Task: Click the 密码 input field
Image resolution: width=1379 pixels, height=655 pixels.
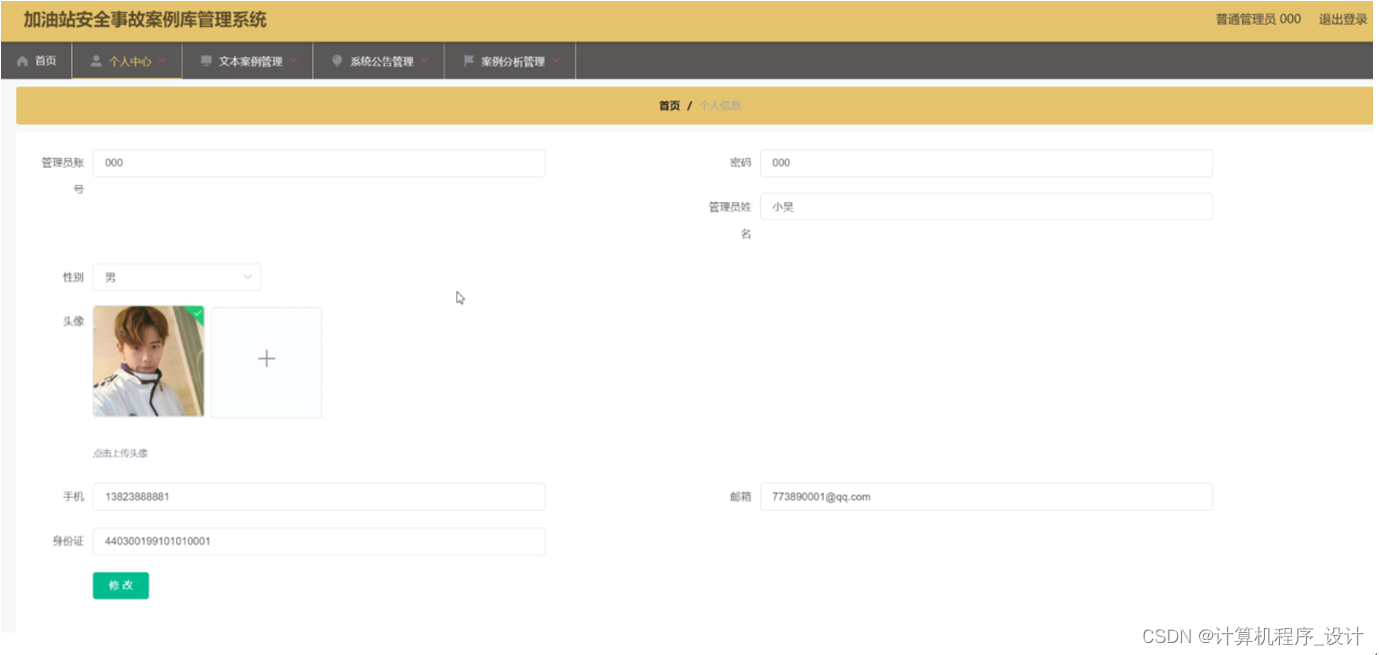Action: pos(986,163)
